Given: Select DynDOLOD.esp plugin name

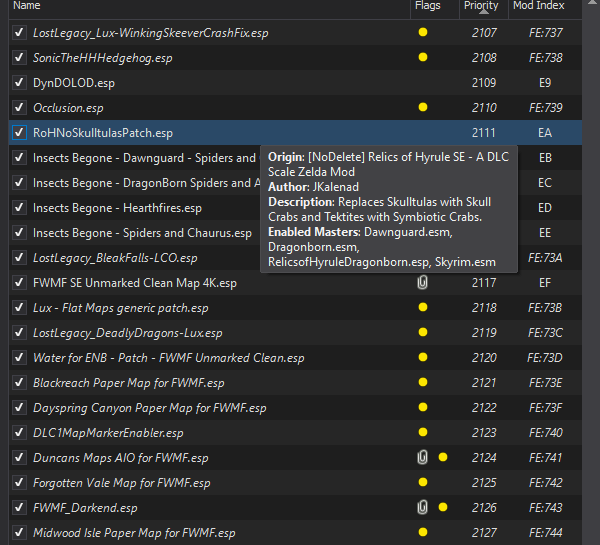Looking at the screenshot, I should point(74,83).
